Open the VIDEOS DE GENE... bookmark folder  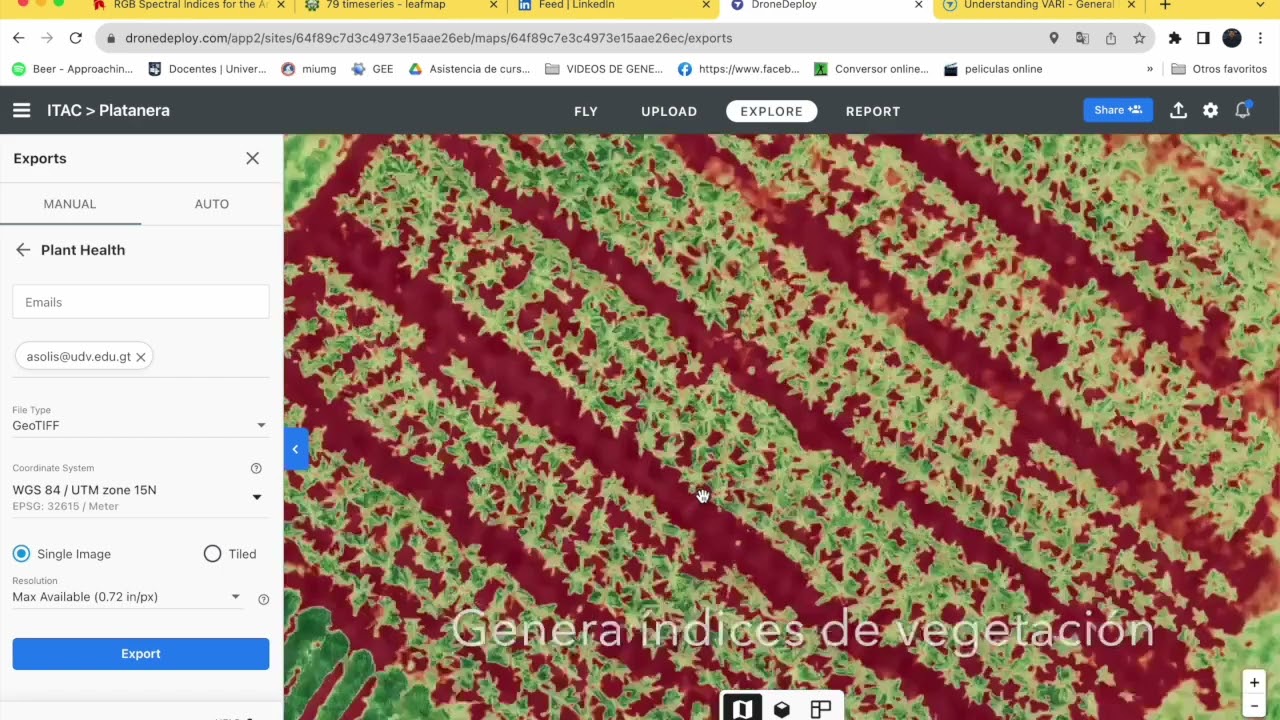click(604, 69)
